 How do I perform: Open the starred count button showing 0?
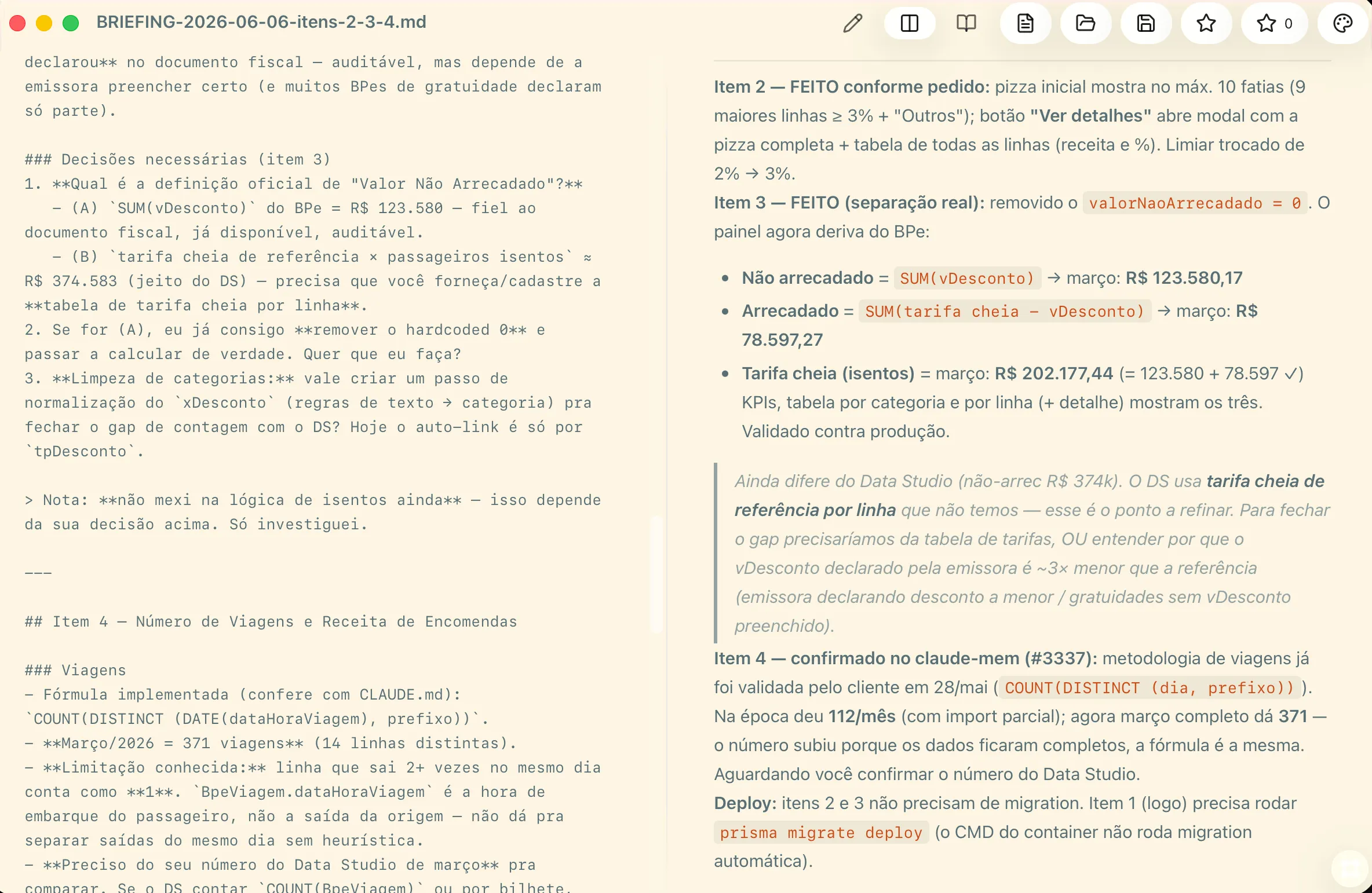(x=1274, y=23)
